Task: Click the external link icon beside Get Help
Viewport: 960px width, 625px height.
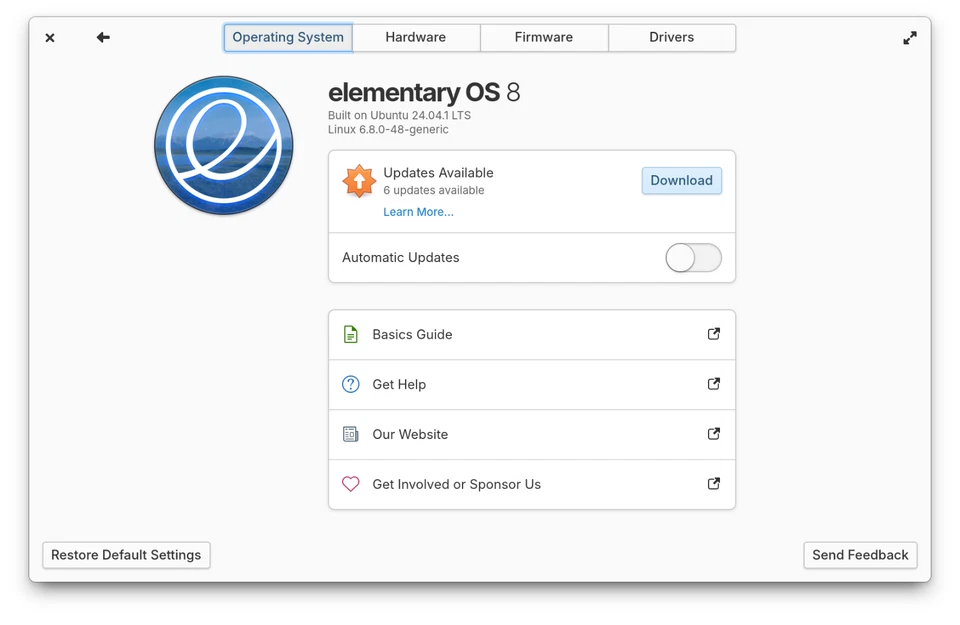Action: click(714, 384)
